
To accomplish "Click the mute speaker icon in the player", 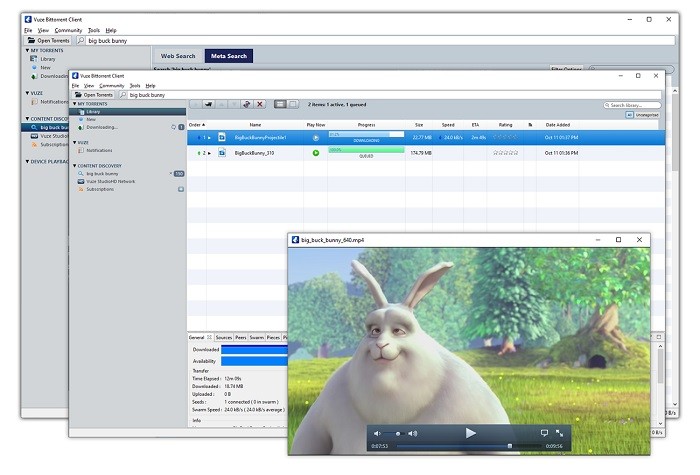I will pos(378,433).
